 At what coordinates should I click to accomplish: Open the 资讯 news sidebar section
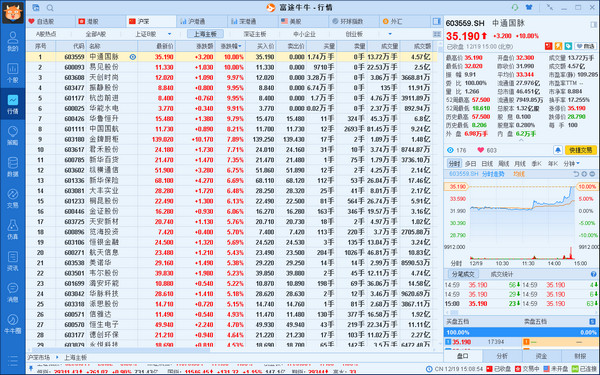tap(13, 261)
